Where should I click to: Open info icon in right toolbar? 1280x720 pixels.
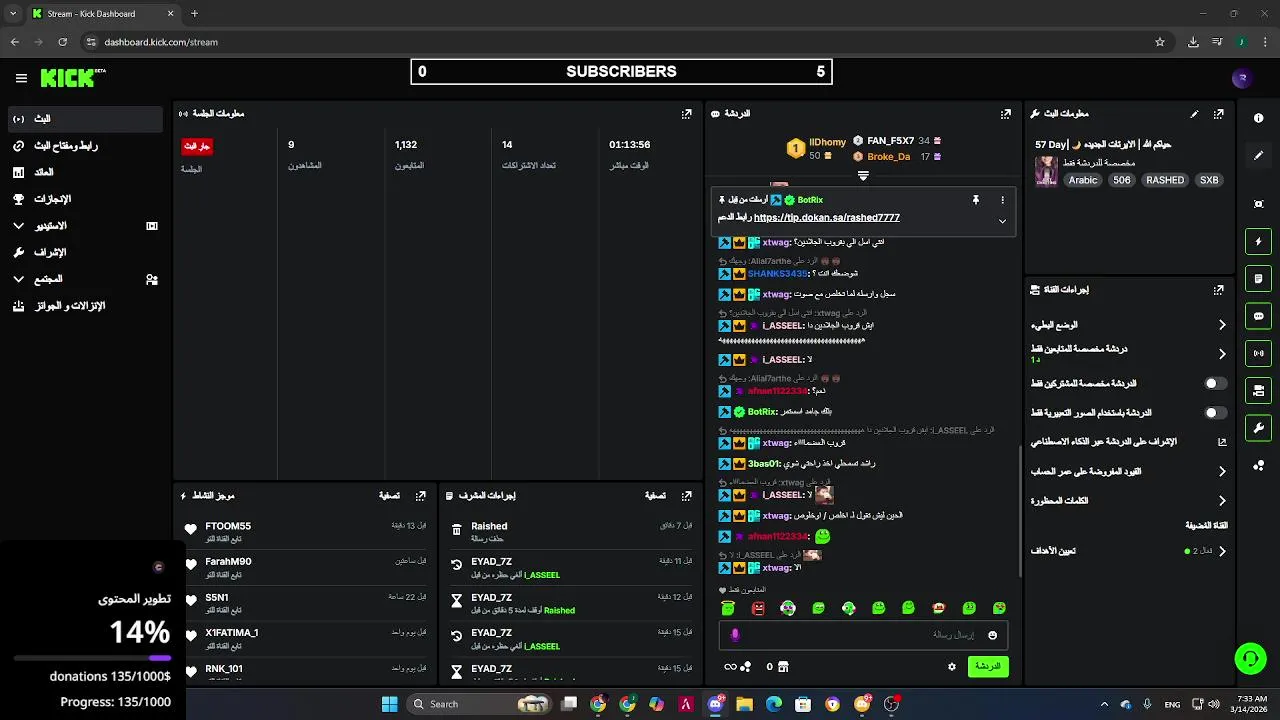pos(1258,118)
